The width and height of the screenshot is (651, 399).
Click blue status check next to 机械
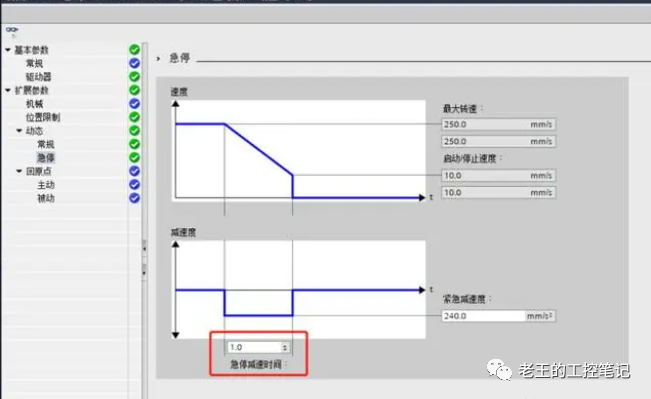[x=134, y=103]
